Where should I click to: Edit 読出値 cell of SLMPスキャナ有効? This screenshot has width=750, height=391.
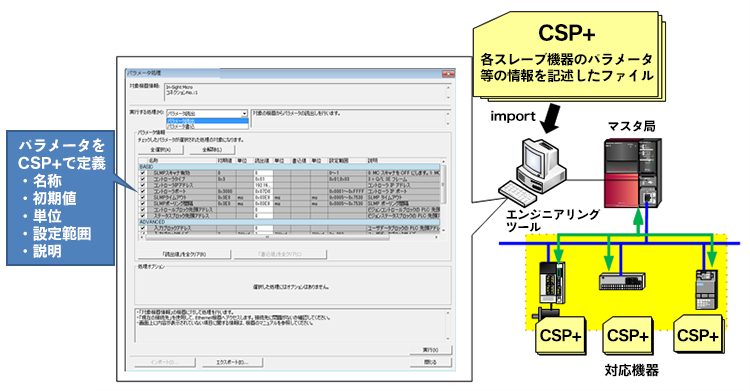coord(263,173)
